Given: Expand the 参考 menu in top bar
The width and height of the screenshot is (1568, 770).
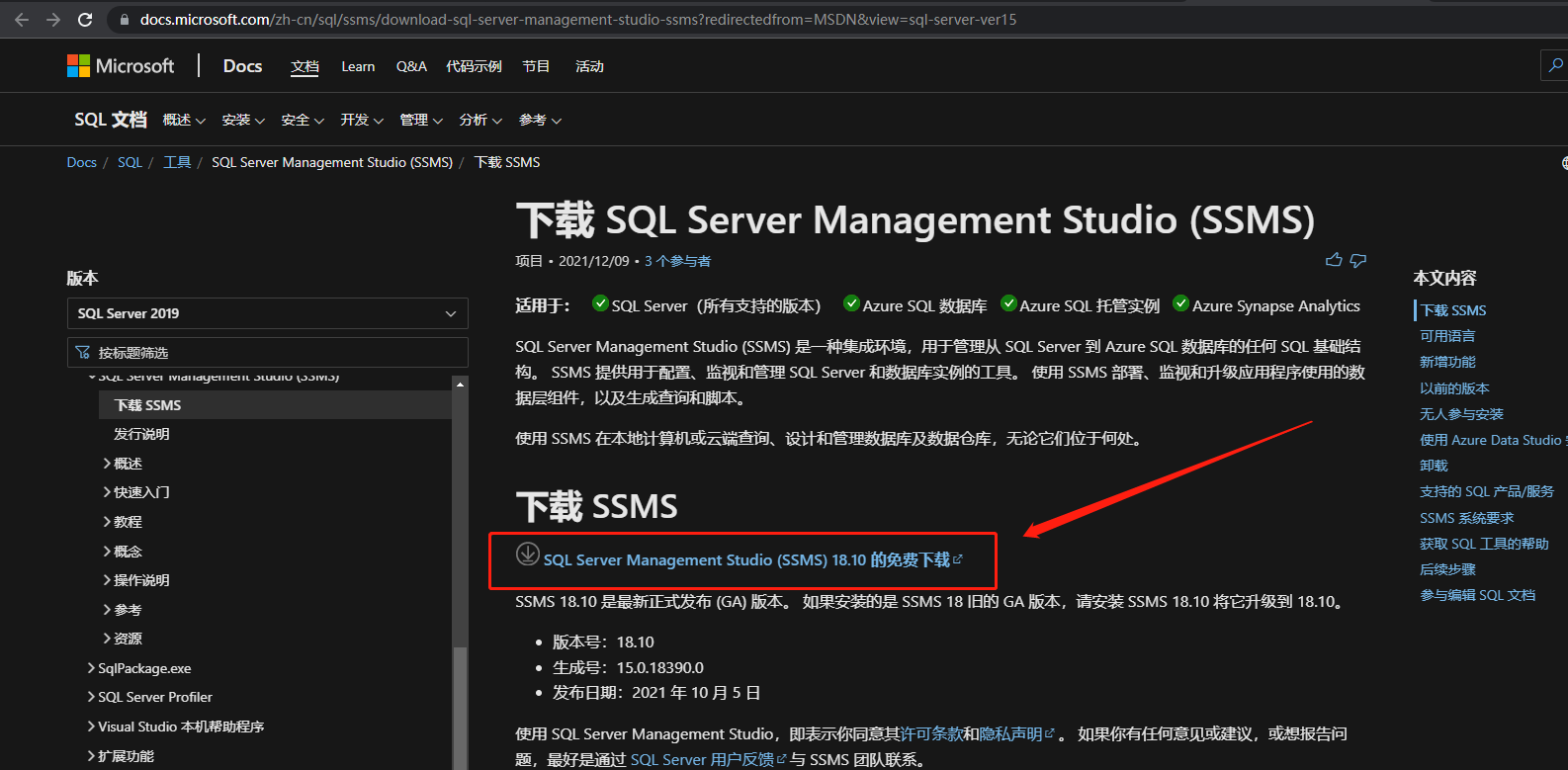Looking at the screenshot, I should point(540,120).
